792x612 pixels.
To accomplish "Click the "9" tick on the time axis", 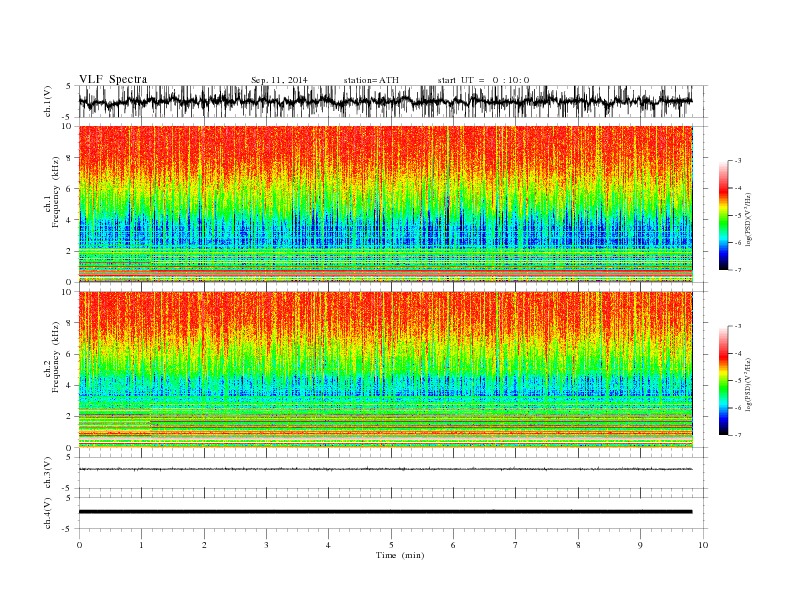I will 640,545.
